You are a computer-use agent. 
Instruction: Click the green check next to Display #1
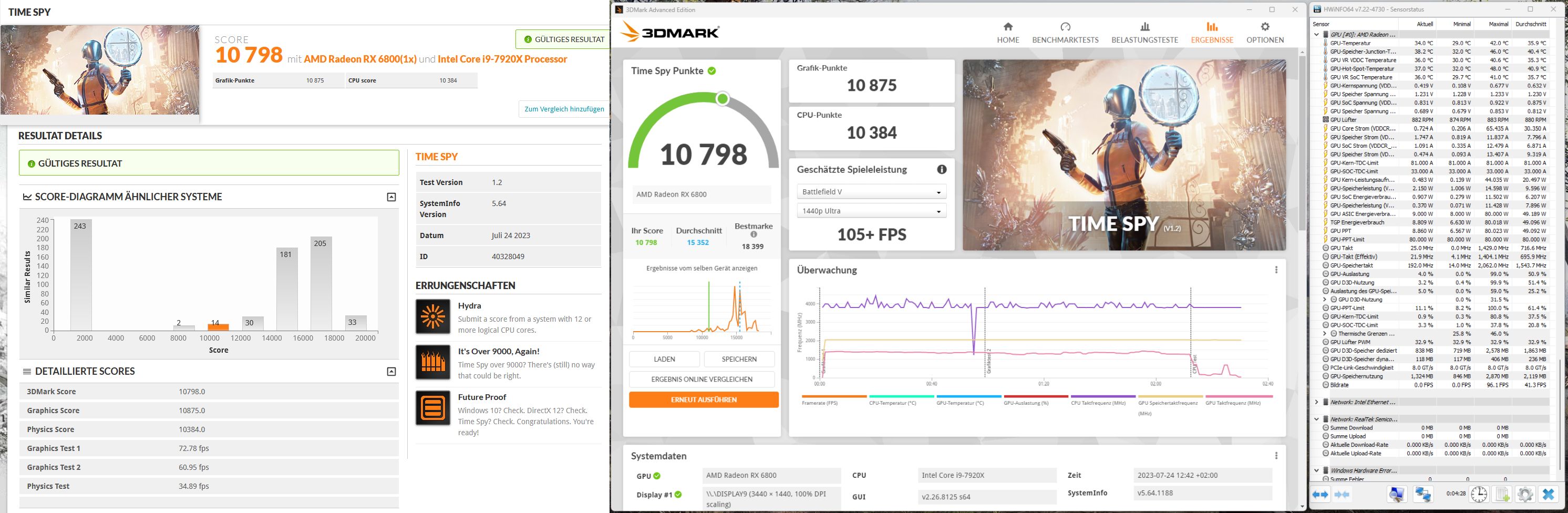click(678, 495)
